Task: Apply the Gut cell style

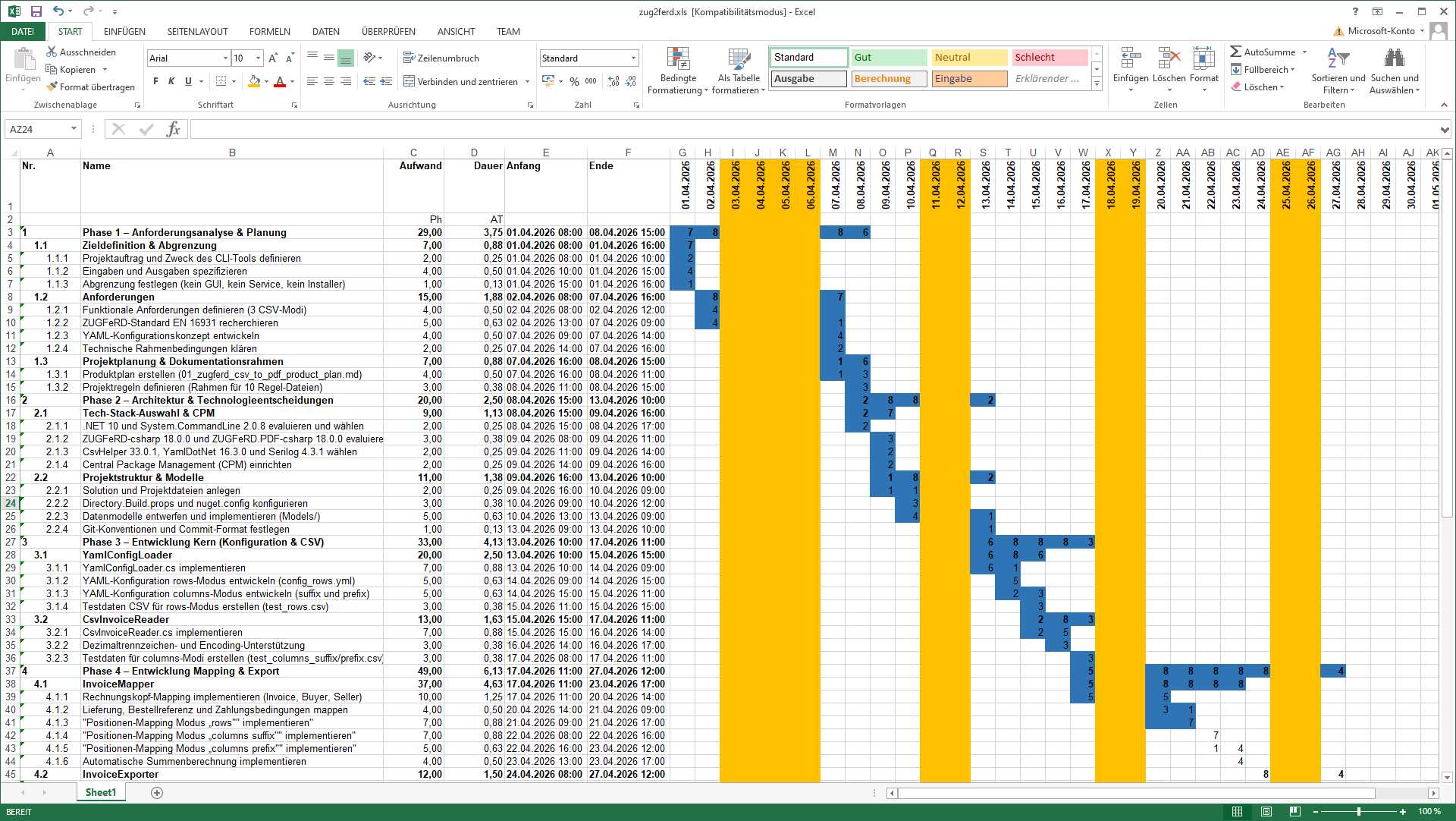Action: (x=889, y=57)
